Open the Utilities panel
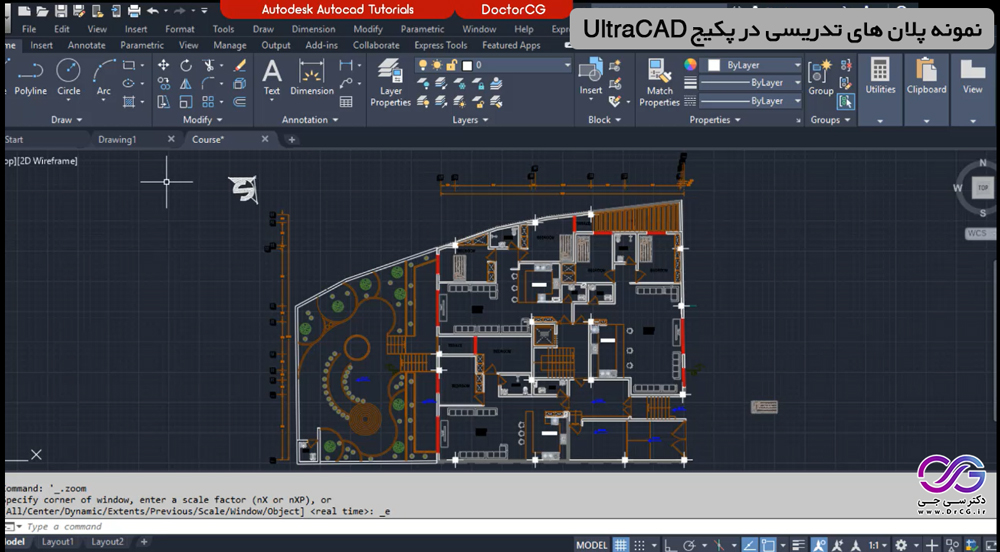This screenshot has height=552, width=1000. coord(880,89)
